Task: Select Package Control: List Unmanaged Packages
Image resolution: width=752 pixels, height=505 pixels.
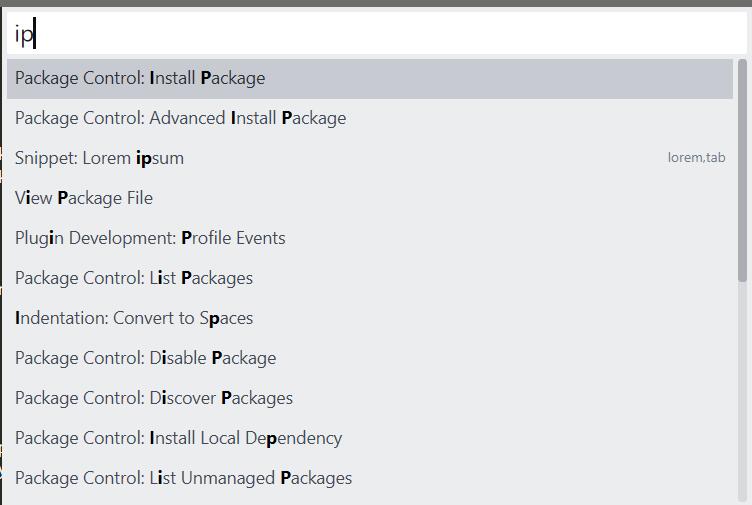Action: [370, 478]
